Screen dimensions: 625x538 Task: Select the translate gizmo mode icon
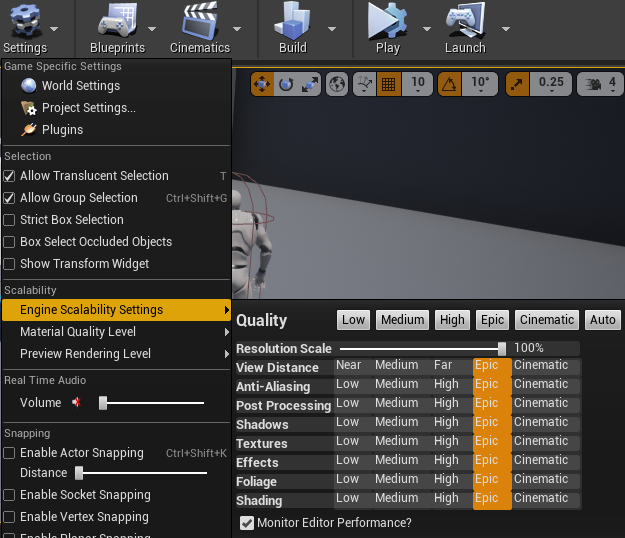pos(262,84)
